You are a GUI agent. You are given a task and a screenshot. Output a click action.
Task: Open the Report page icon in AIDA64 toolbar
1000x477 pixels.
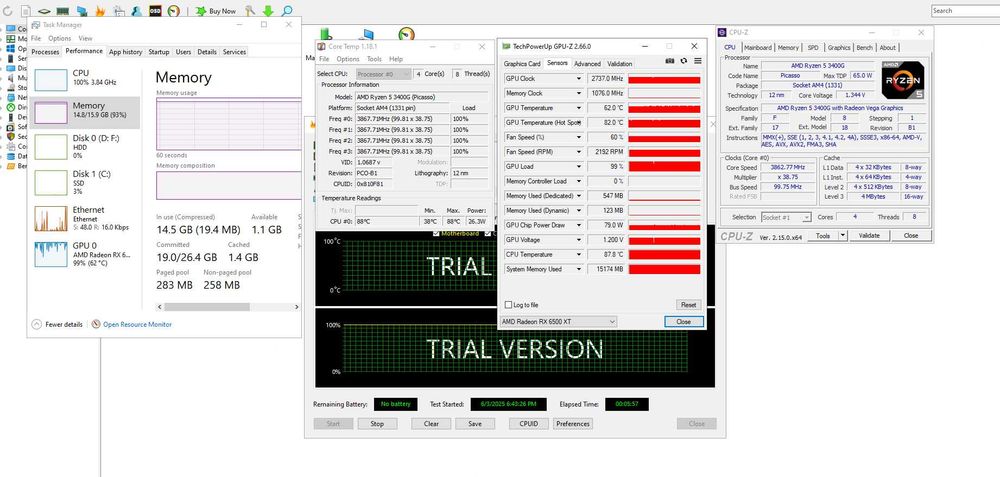coord(26,11)
